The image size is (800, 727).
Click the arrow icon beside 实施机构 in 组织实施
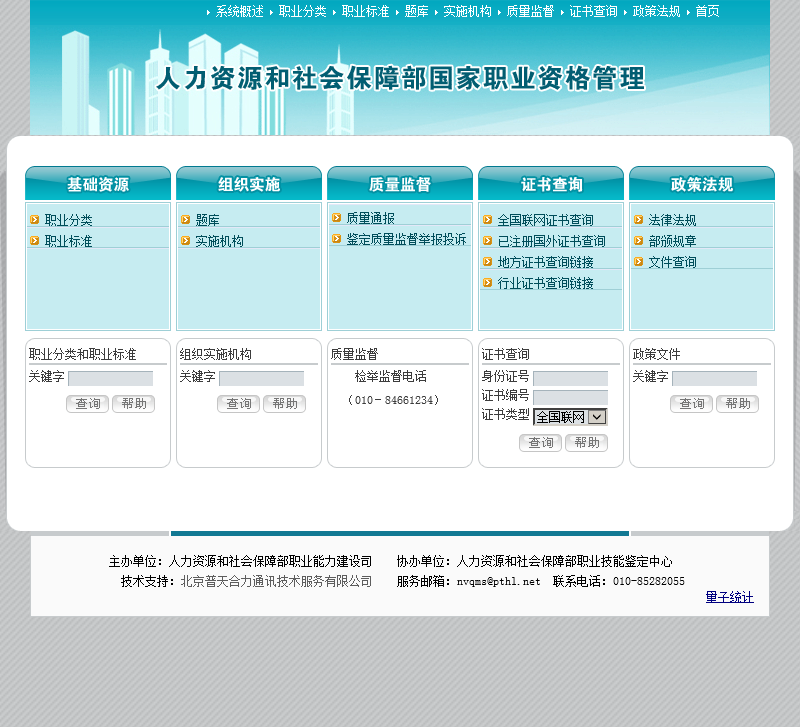pyautogui.click(x=186, y=241)
